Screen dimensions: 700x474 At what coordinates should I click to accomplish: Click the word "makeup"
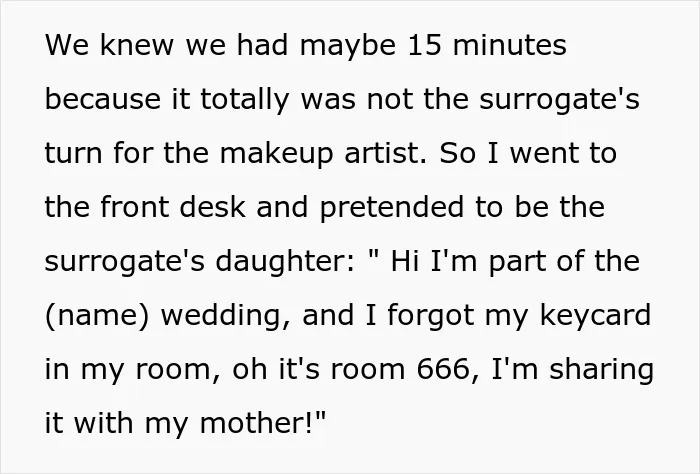tap(276, 154)
